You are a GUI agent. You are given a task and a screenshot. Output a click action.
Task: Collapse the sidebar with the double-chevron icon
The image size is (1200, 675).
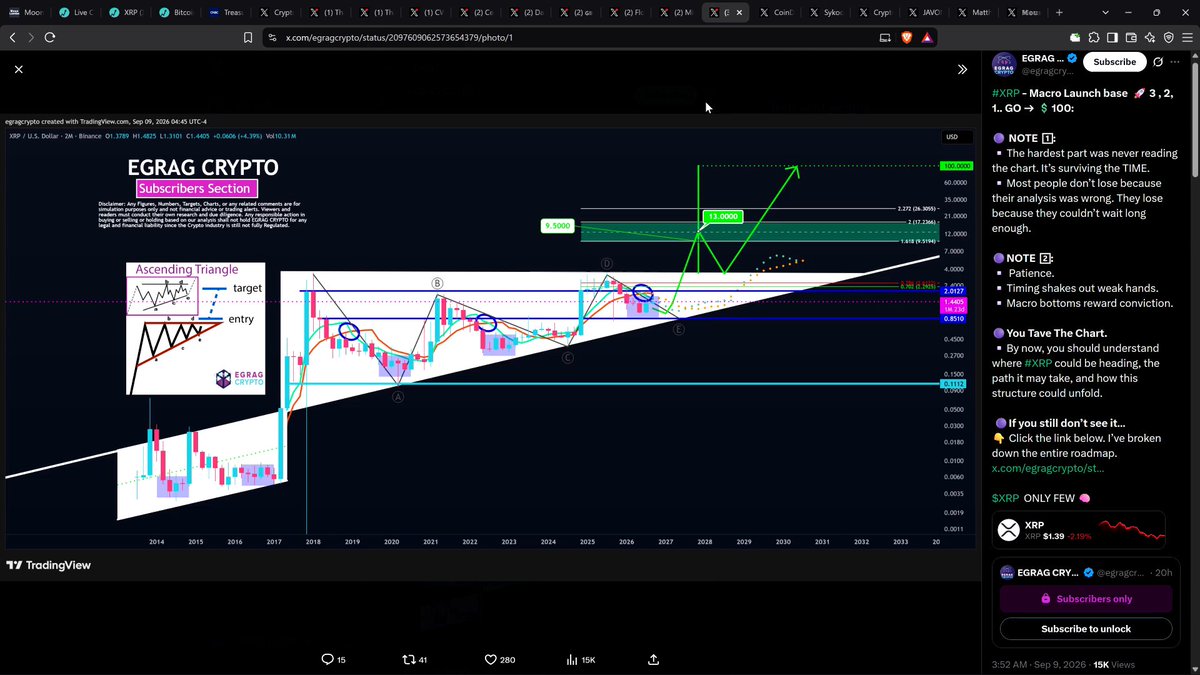click(x=962, y=69)
